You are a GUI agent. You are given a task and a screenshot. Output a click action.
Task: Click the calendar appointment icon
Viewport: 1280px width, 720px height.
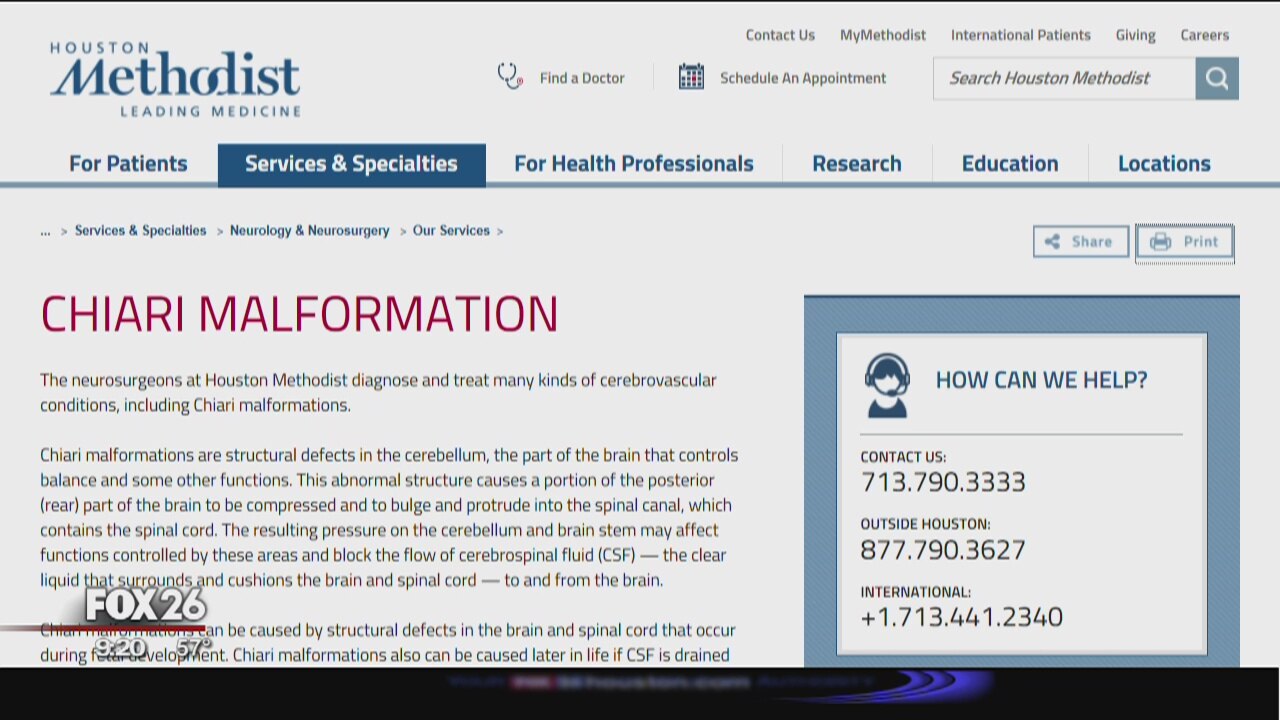coord(691,77)
